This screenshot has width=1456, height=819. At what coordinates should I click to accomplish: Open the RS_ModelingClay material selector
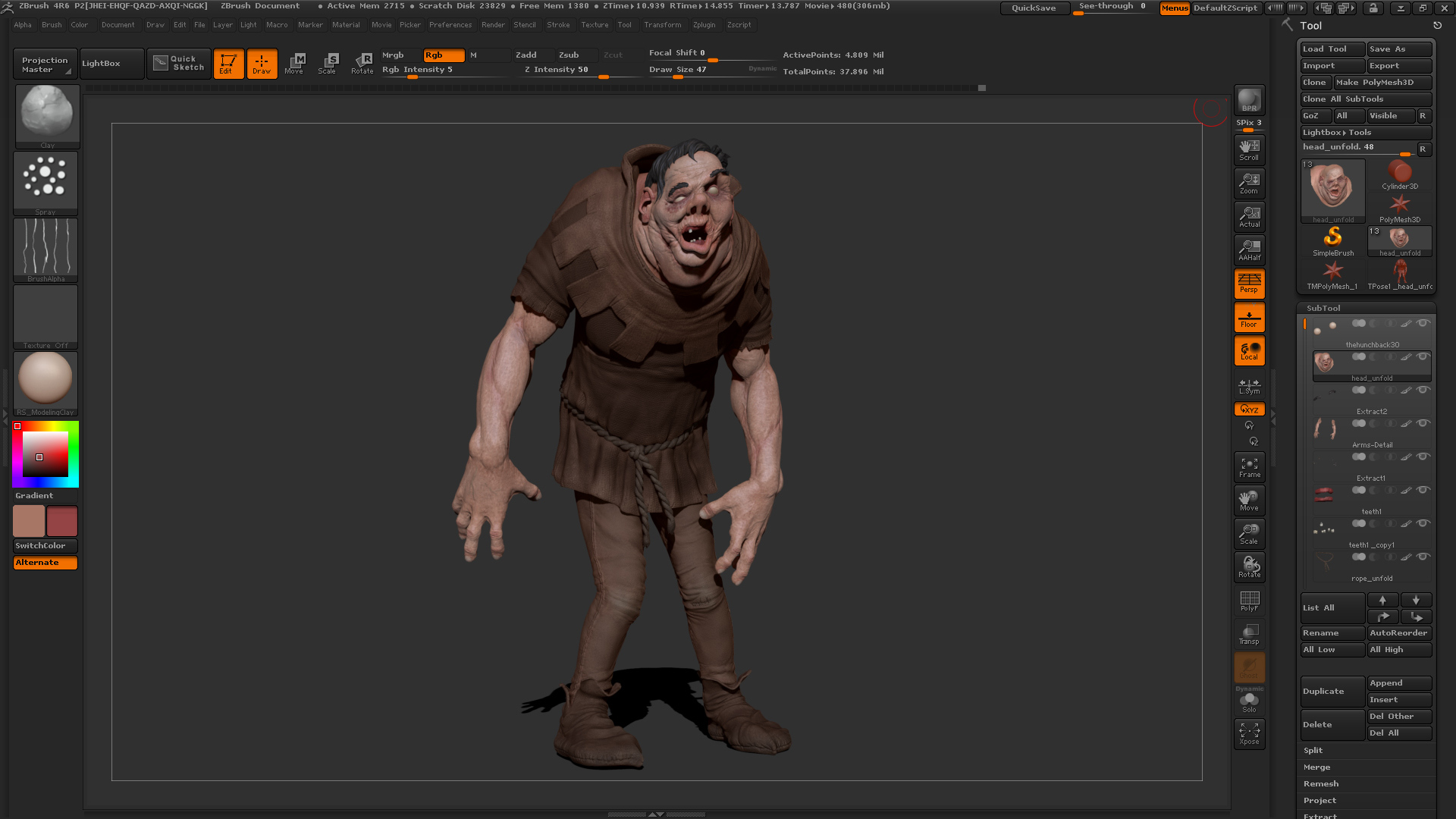pyautogui.click(x=45, y=383)
